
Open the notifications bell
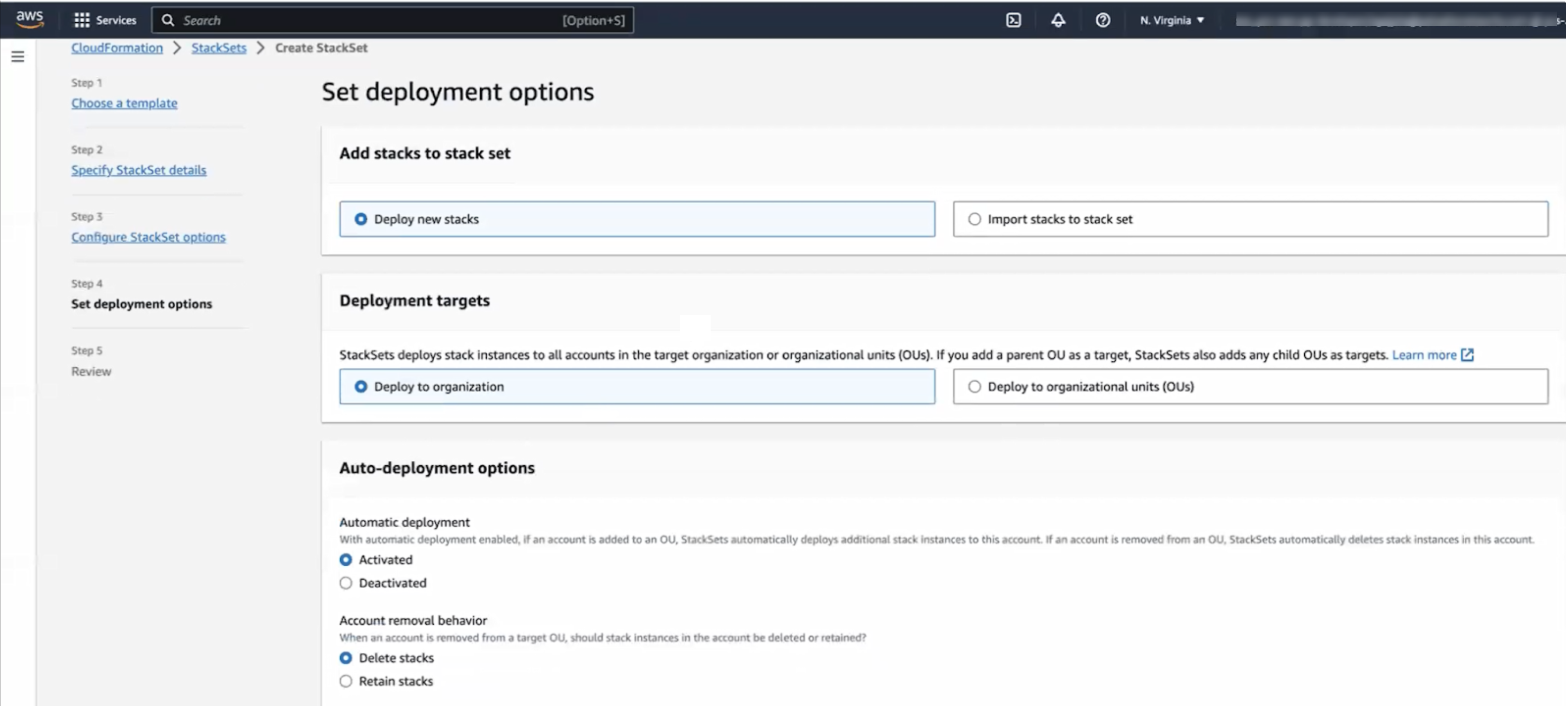pos(1058,20)
